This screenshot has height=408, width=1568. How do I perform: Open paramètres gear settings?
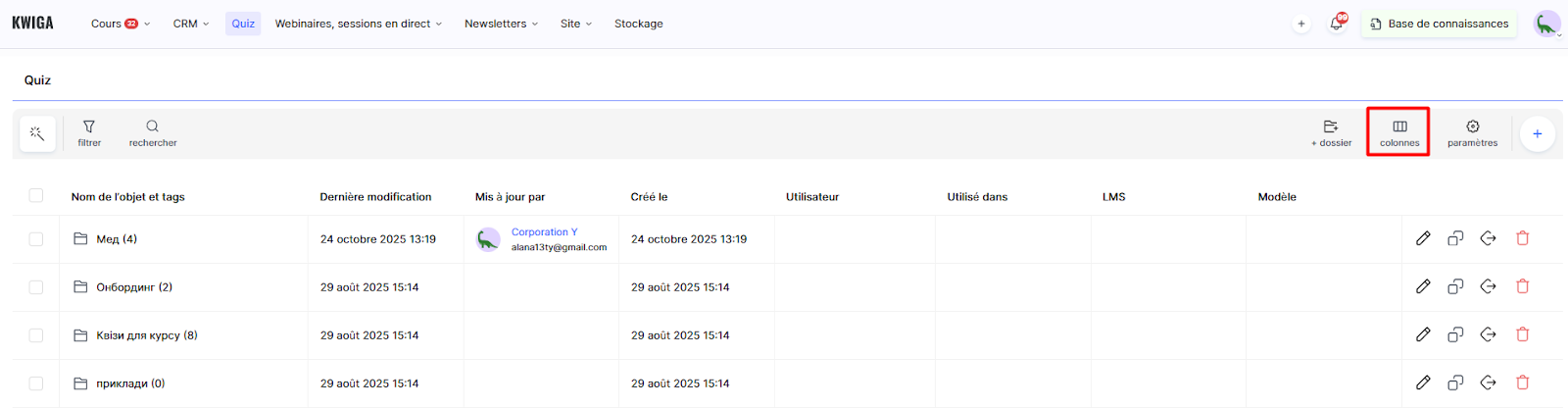coord(1472,133)
